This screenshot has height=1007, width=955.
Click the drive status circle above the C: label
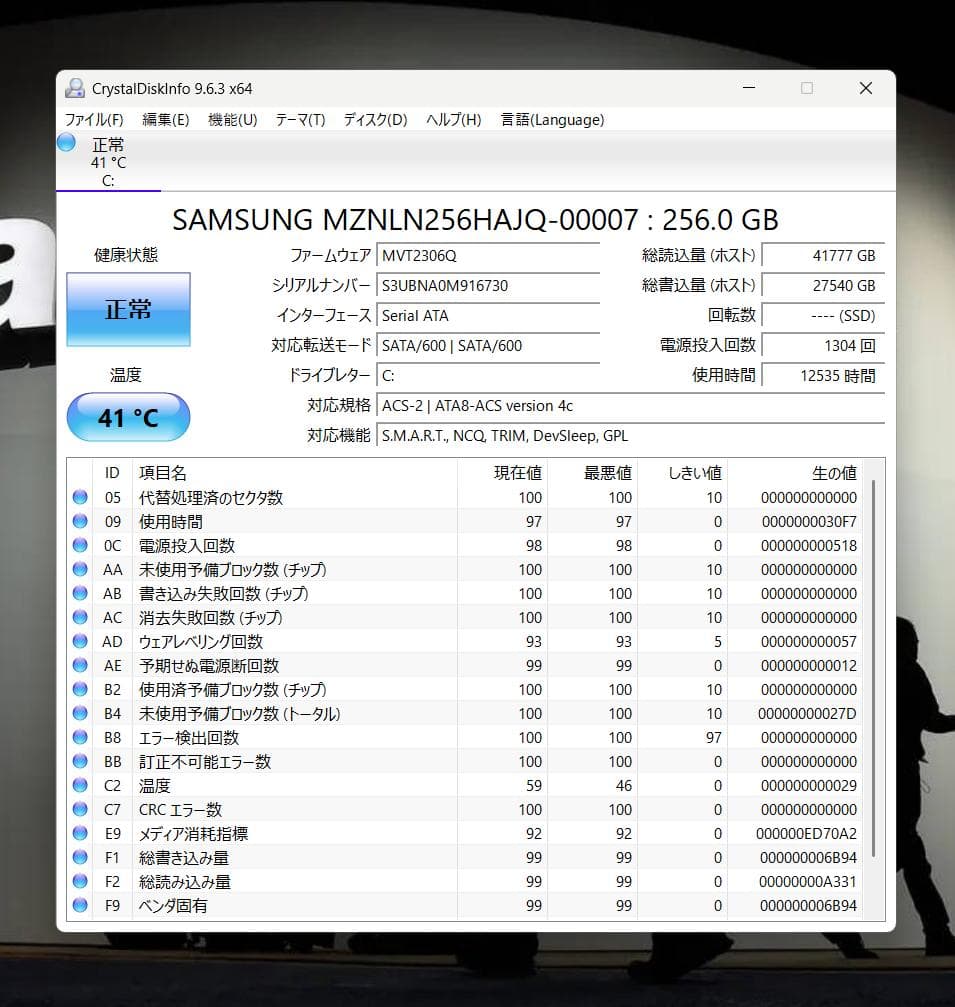click(65, 143)
